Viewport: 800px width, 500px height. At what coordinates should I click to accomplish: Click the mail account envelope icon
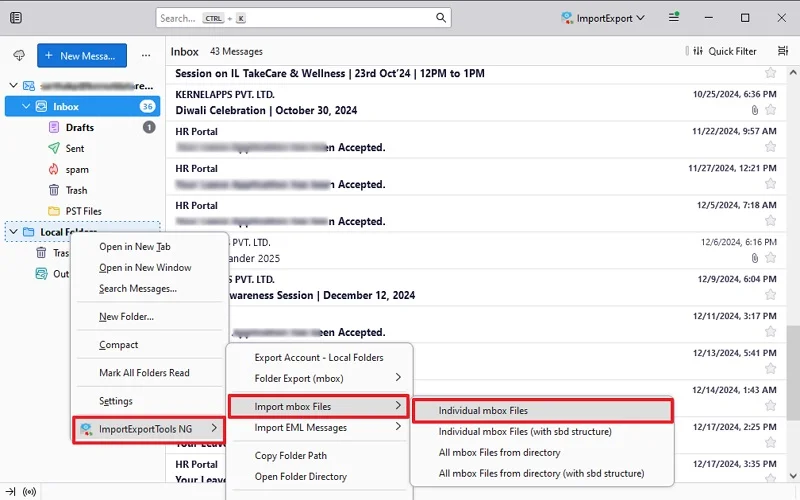[x=29, y=85]
